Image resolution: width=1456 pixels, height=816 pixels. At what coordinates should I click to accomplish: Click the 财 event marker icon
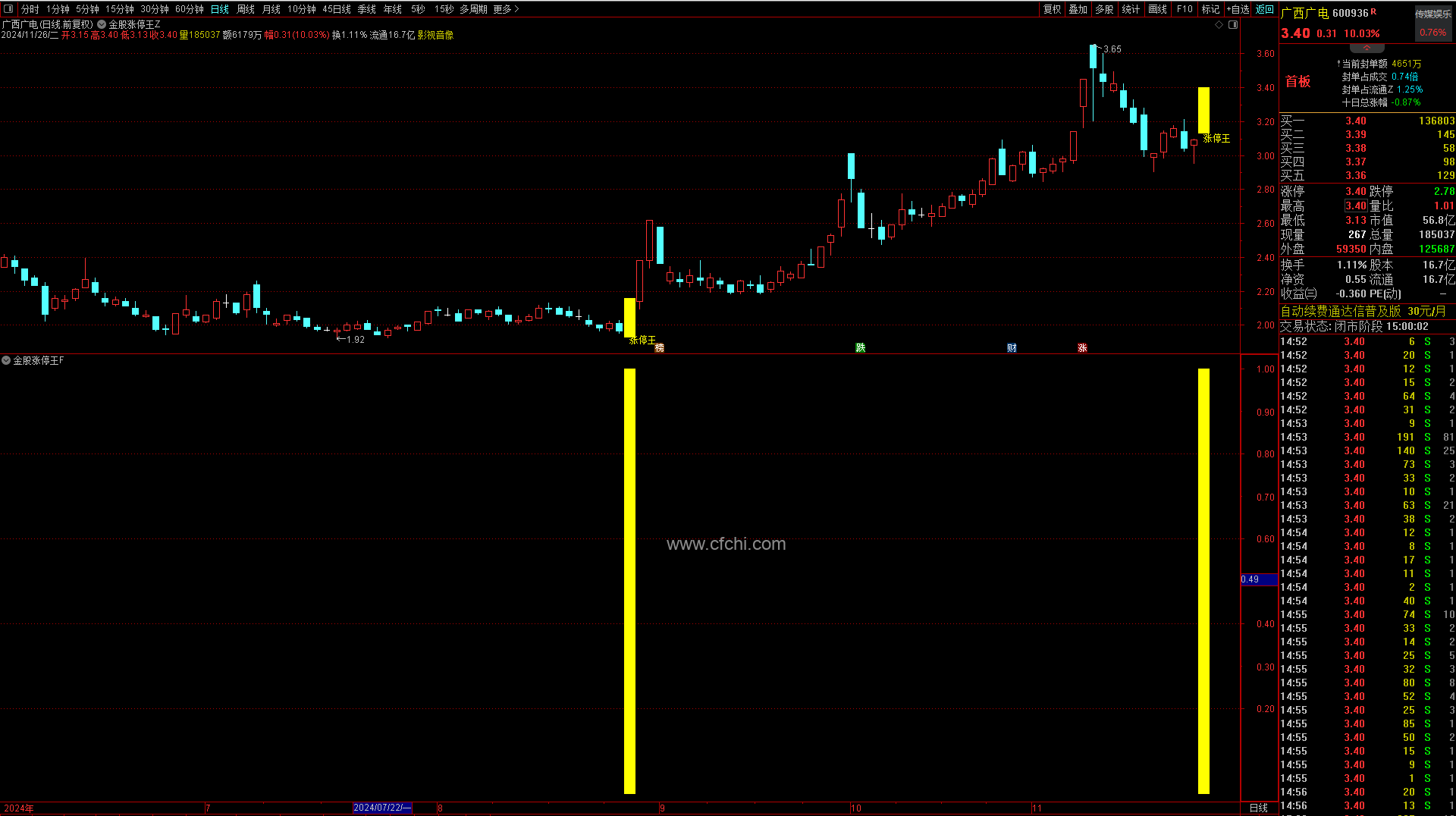click(1012, 348)
